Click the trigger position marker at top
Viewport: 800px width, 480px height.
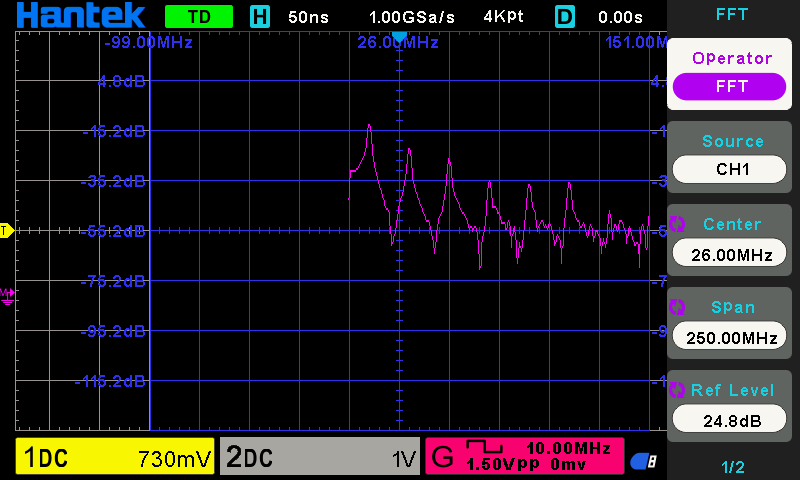(399, 38)
